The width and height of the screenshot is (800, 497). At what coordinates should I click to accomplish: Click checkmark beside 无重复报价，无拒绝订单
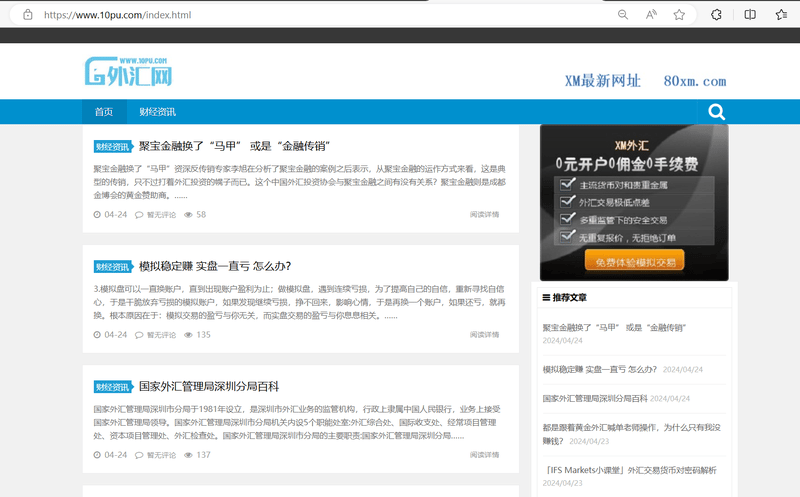(567, 236)
